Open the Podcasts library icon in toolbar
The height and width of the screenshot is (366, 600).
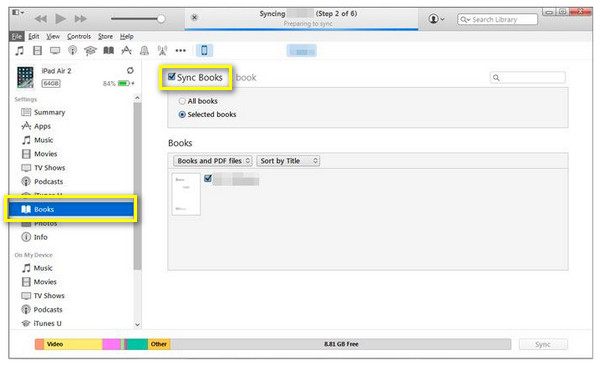tap(72, 51)
